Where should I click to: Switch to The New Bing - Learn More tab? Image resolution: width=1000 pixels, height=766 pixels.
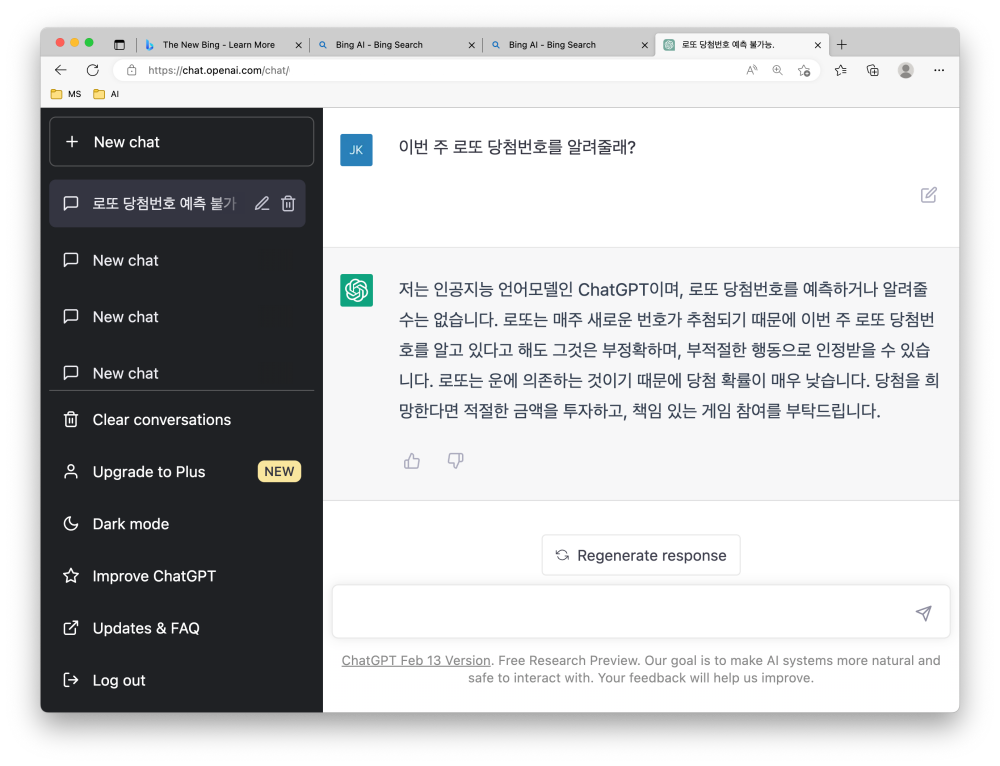(x=219, y=45)
